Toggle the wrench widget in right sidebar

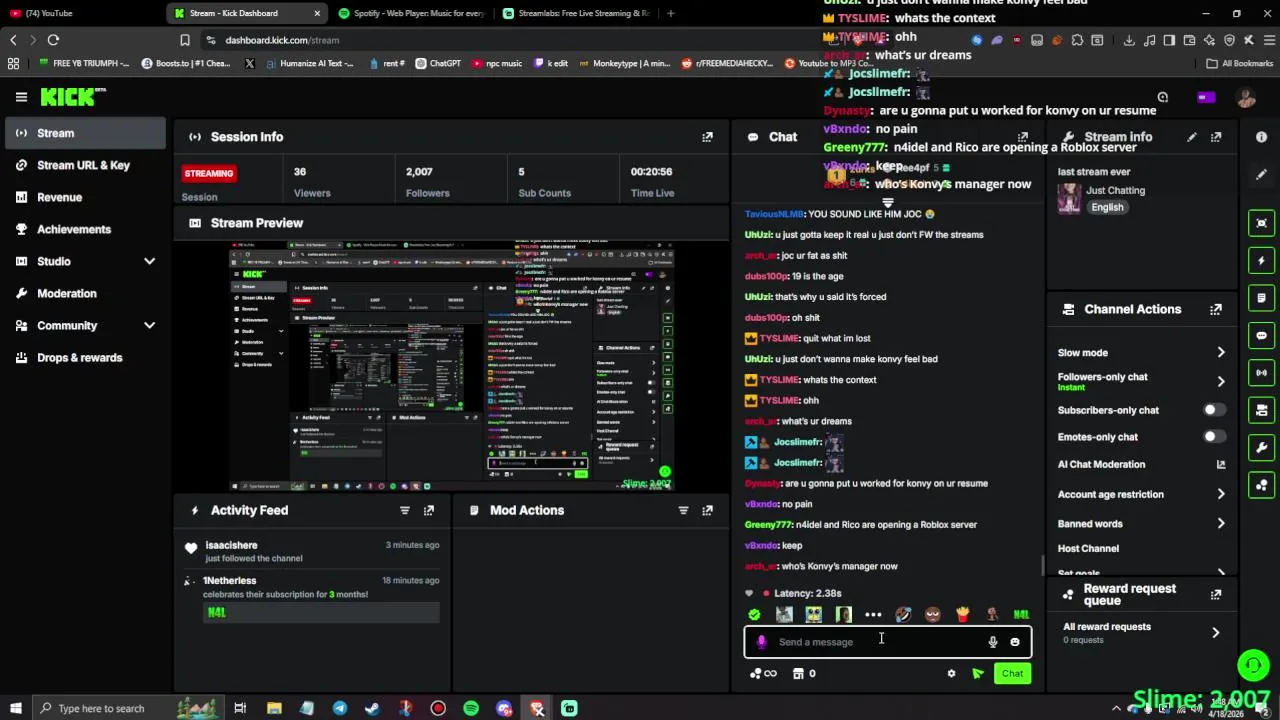coord(1262,448)
